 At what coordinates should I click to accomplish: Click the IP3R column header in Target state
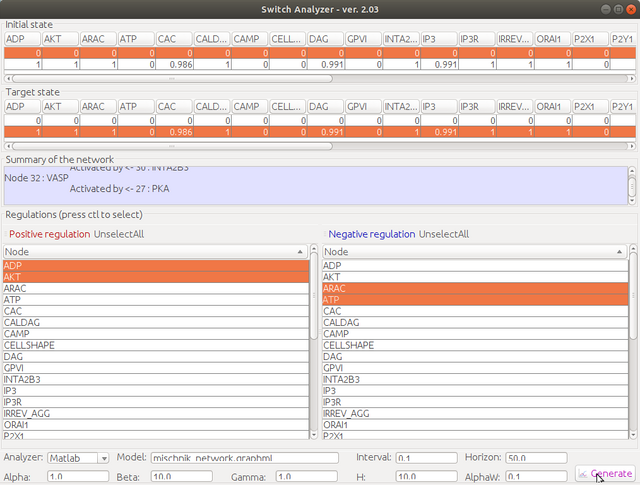coord(476,106)
